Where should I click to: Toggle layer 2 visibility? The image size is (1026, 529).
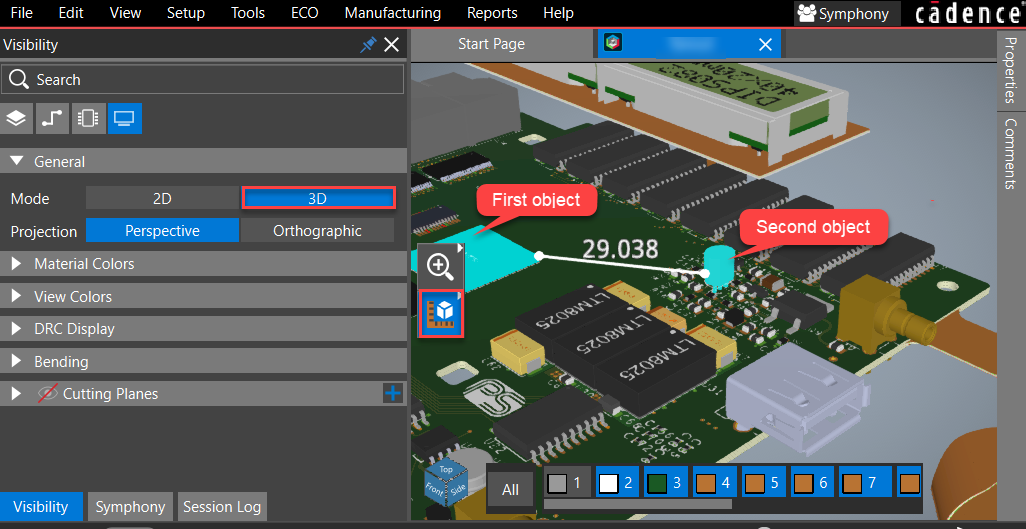click(618, 483)
